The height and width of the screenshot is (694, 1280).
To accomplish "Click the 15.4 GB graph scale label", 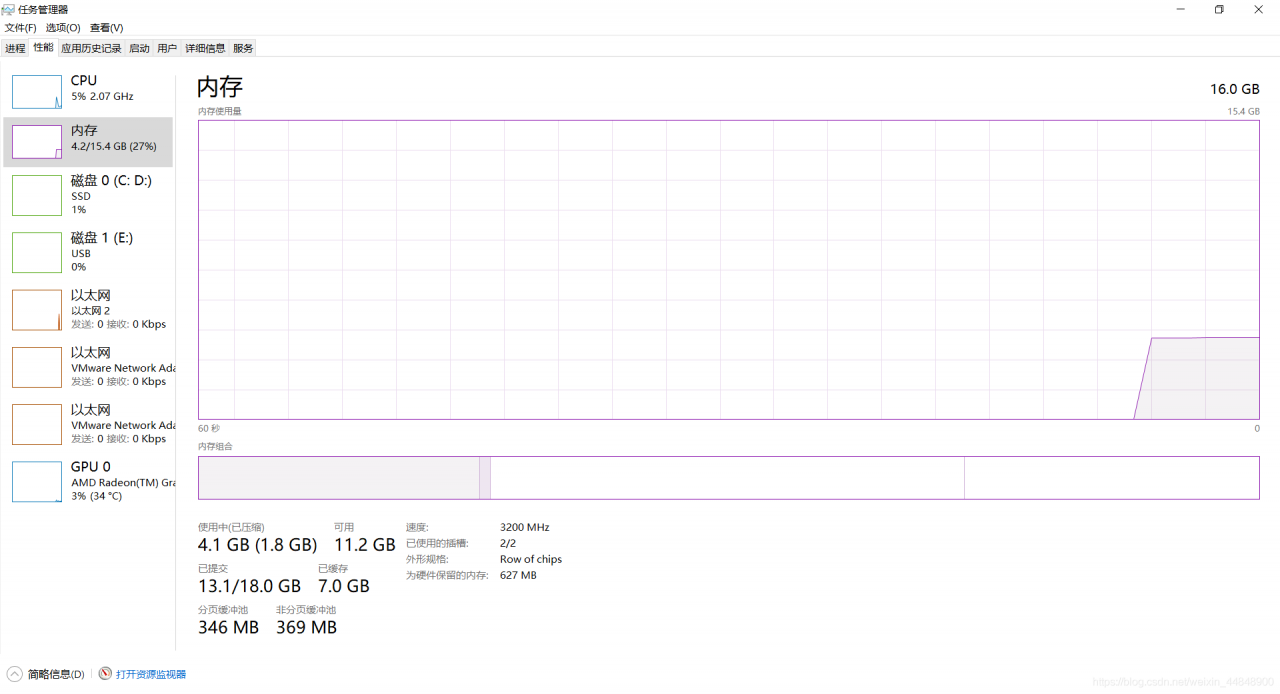I will pyautogui.click(x=1243, y=111).
